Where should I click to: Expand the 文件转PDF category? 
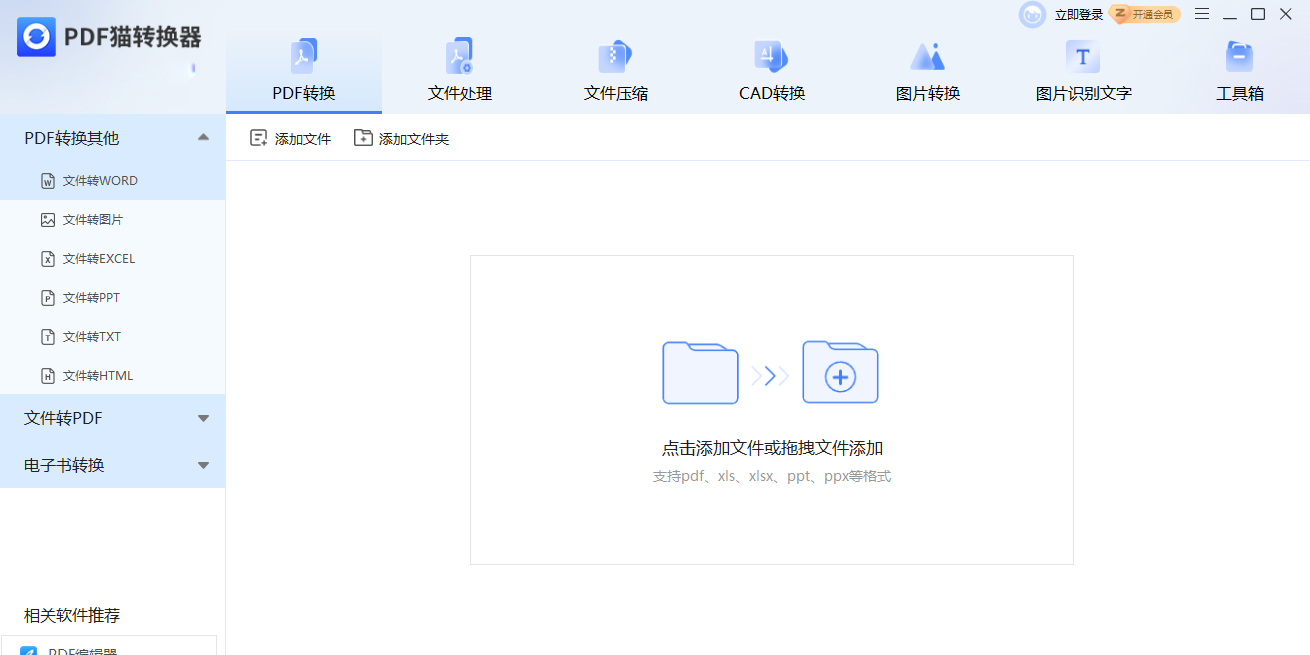click(x=112, y=418)
